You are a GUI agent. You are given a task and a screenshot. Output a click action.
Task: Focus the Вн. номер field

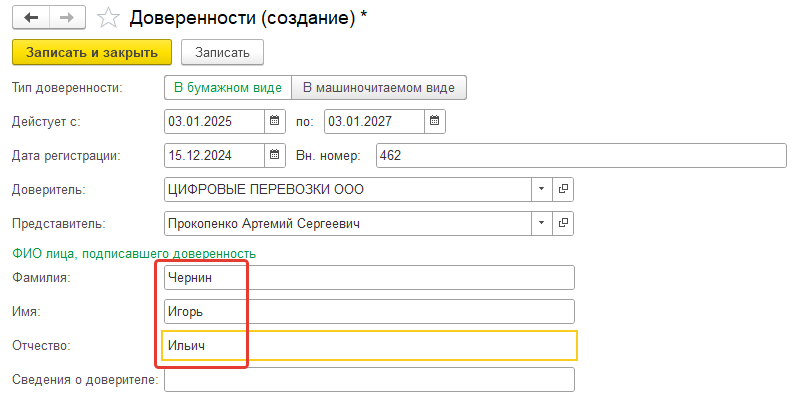click(x=581, y=155)
